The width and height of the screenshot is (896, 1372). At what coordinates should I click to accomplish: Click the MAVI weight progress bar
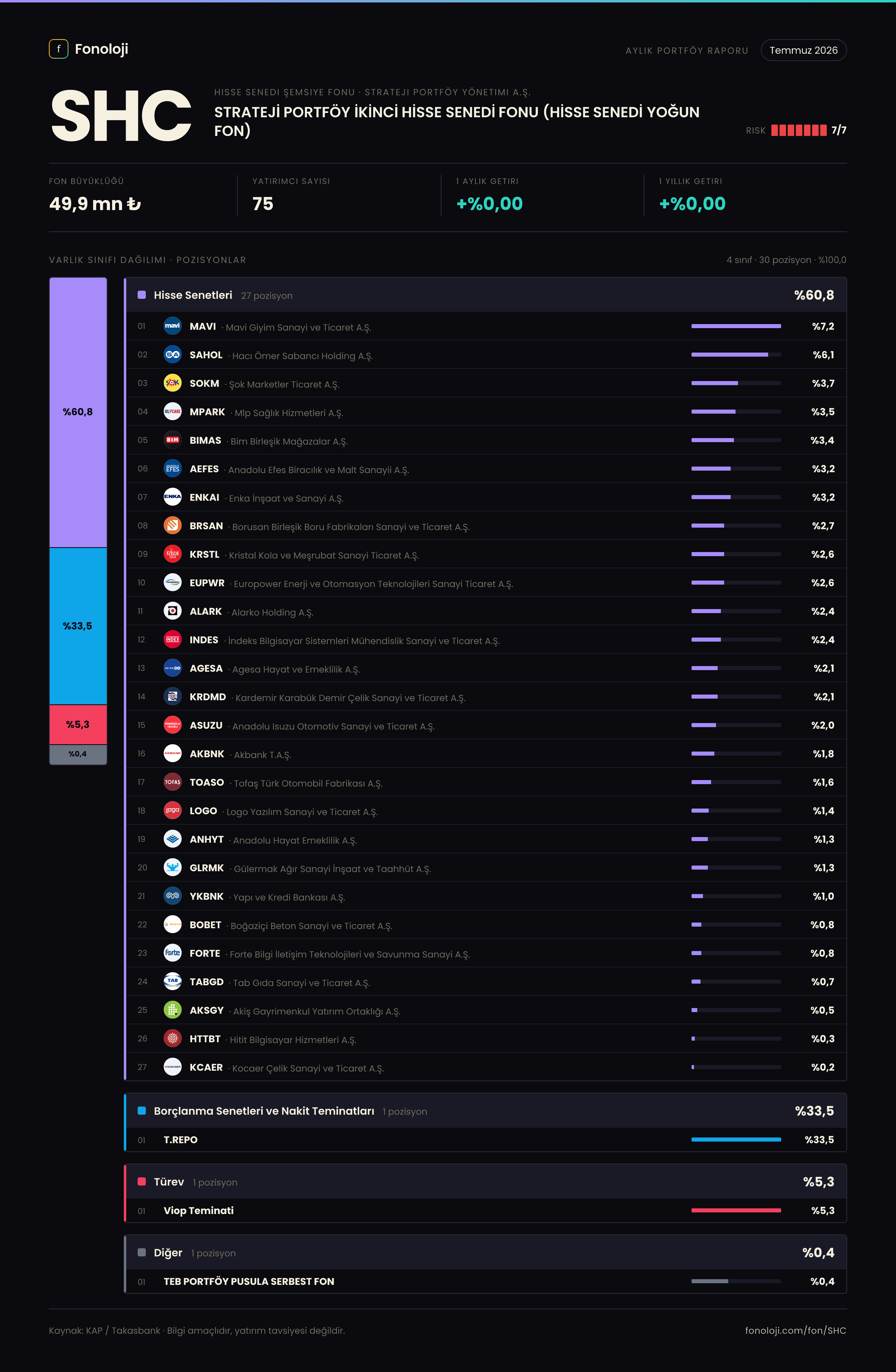736,326
